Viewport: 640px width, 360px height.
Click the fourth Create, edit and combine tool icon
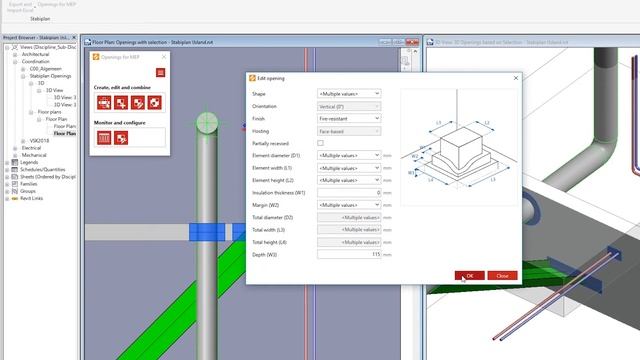pyautogui.click(x=154, y=103)
